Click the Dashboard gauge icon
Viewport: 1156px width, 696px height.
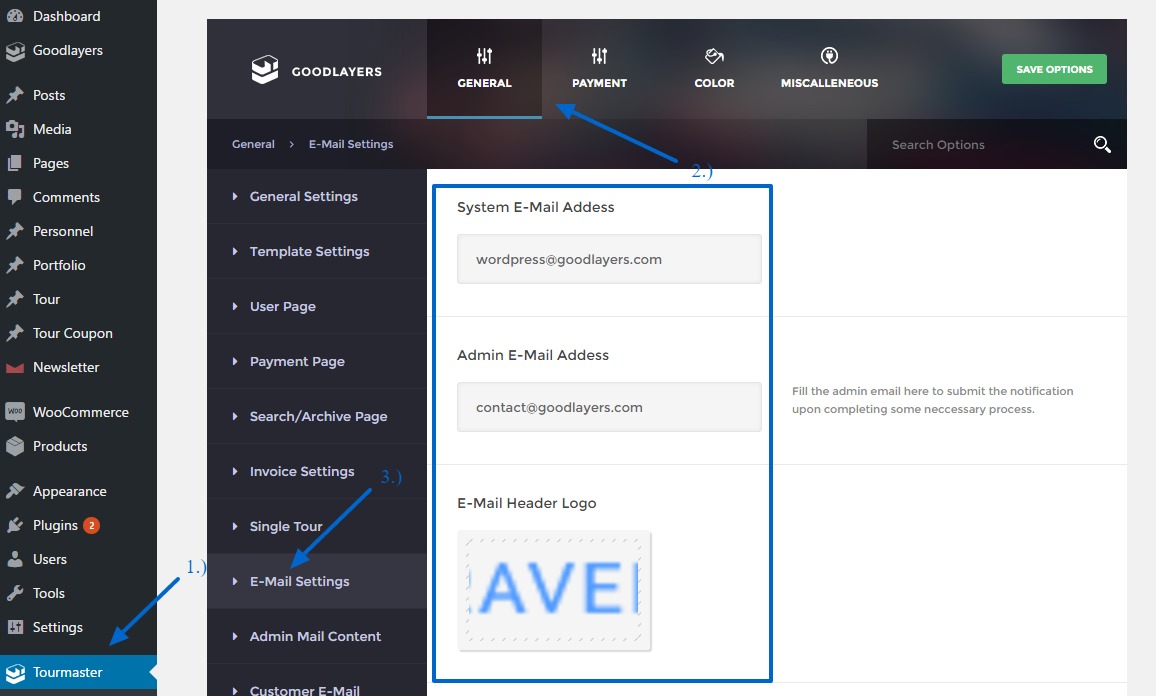tap(15, 16)
